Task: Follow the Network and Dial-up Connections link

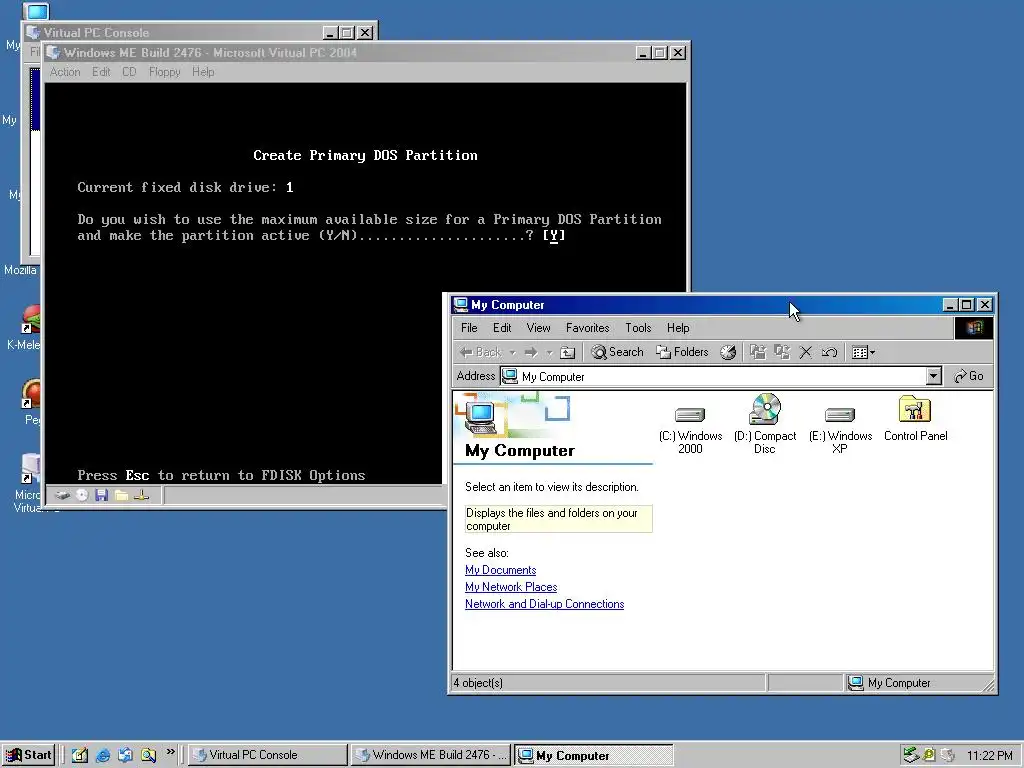Action: pyautogui.click(x=544, y=604)
